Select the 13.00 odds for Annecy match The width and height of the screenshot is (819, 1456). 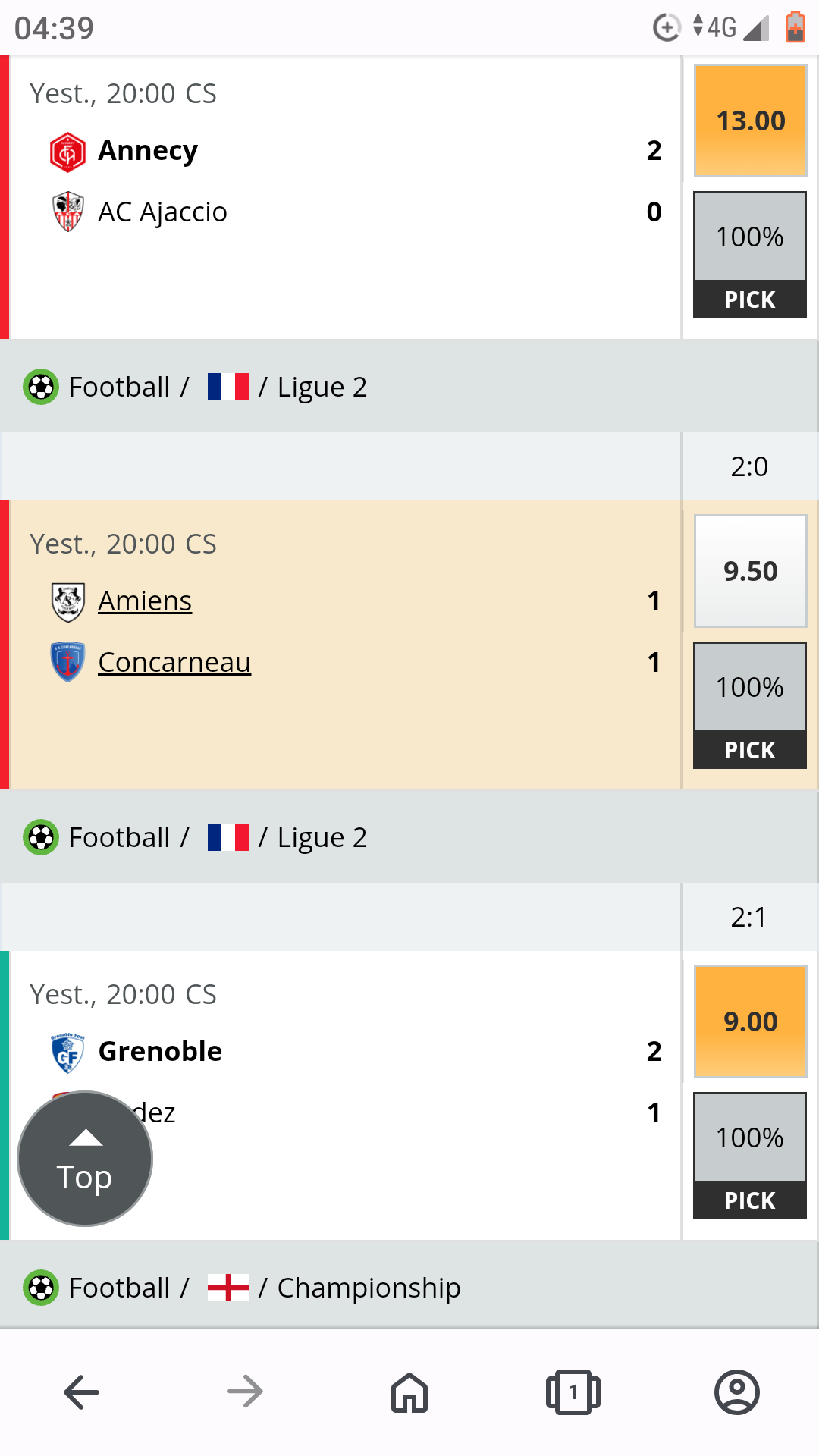click(750, 121)
